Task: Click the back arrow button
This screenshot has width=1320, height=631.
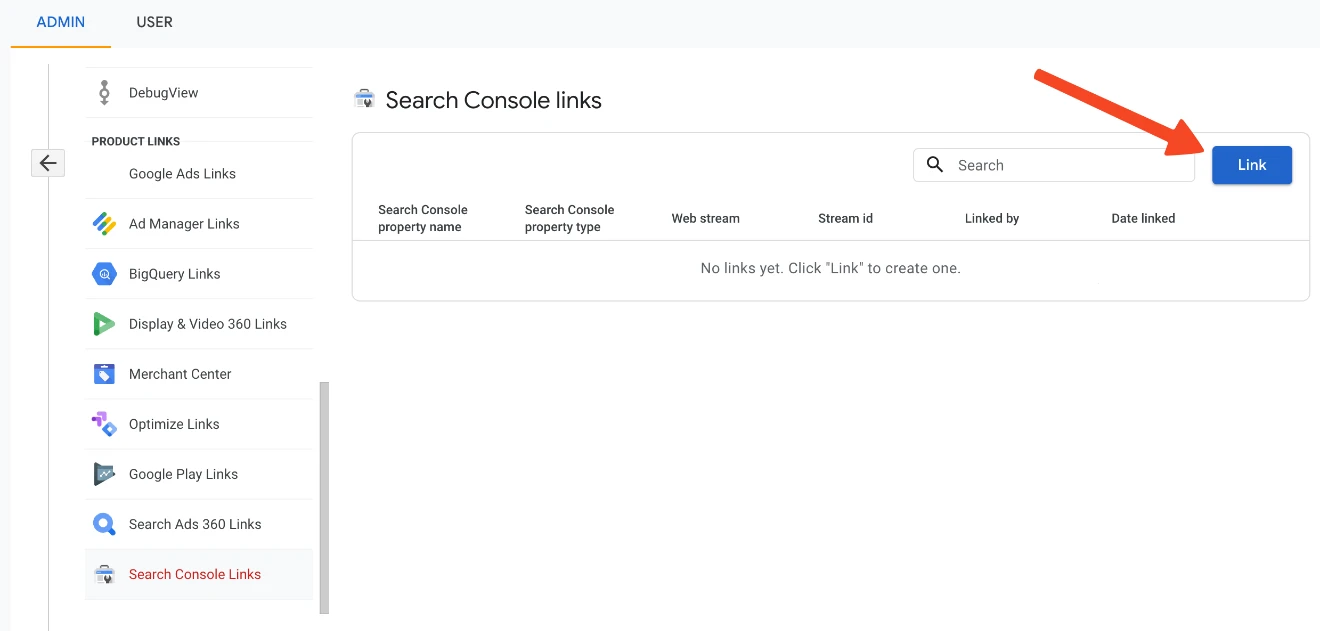Action: [48, 163]
